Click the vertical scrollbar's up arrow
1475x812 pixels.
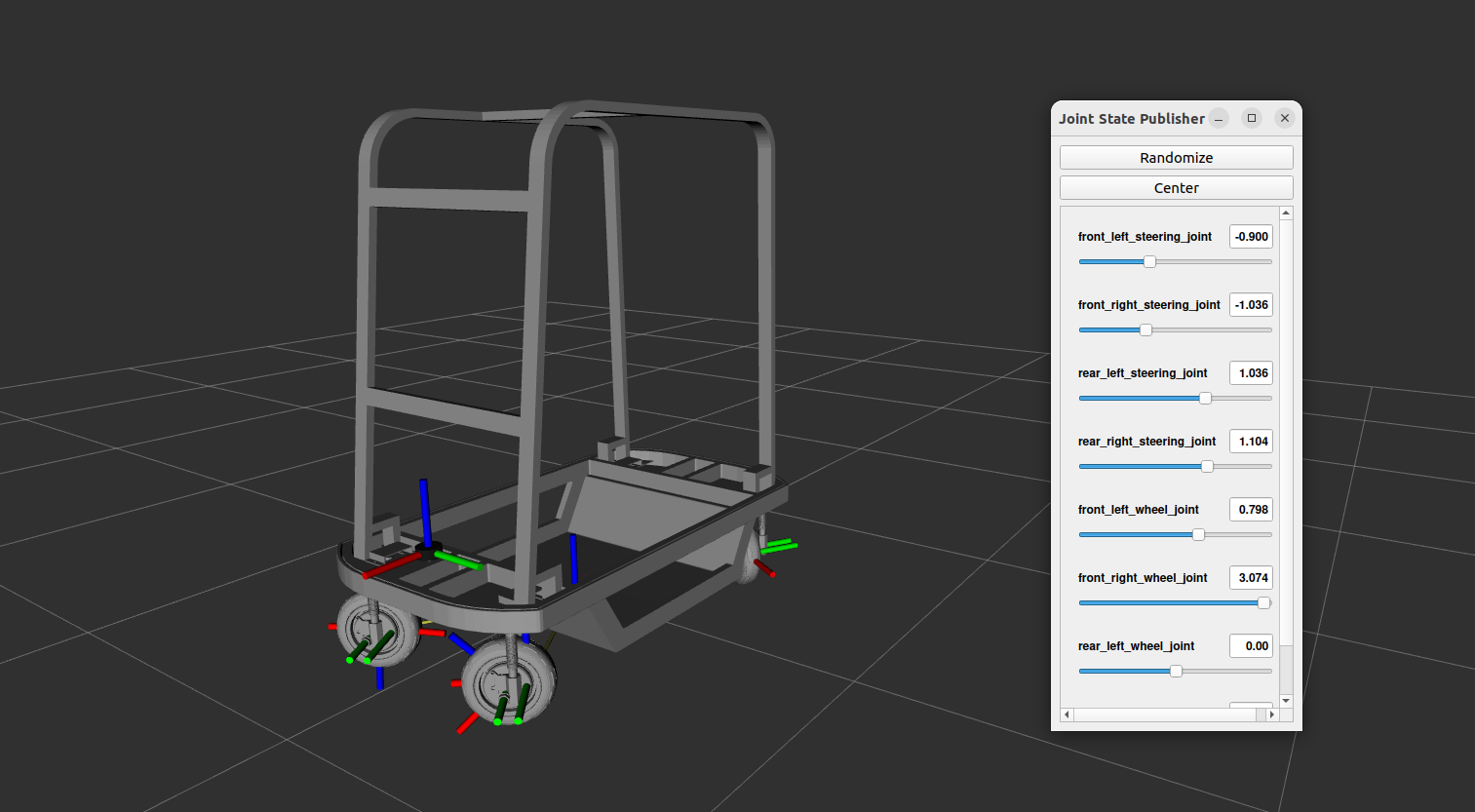(x=1286, y=212)
